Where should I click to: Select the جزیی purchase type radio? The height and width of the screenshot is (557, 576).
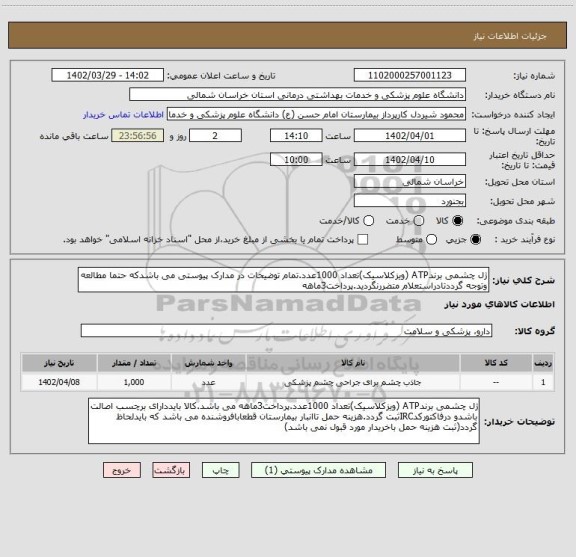[x=475, y=240]
